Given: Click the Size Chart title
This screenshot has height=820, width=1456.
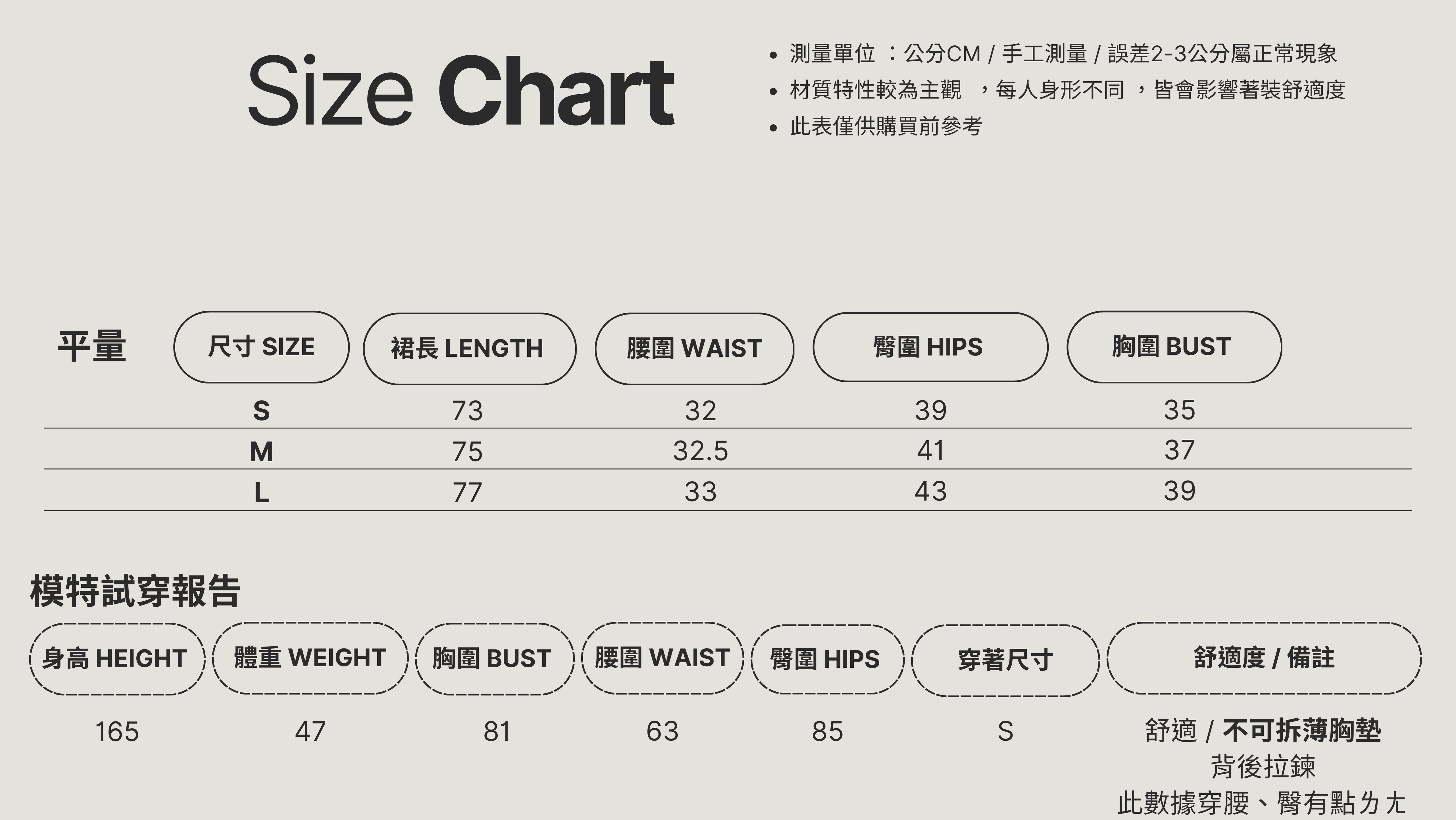Looking at the screenshot, I should (x=461, y=90).
